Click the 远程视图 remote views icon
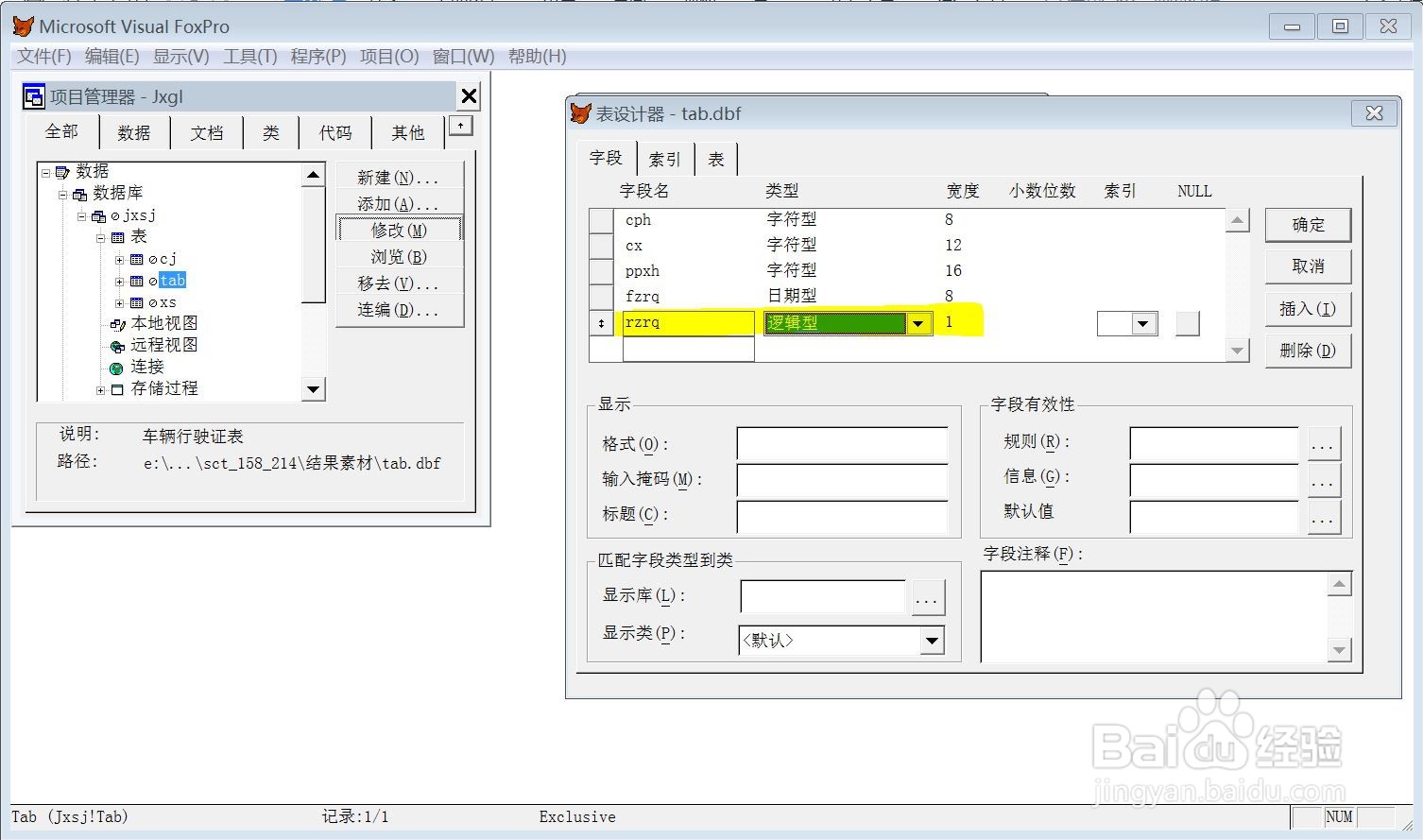The height and width of the screenshot is (840, 1423). (x=117, y=347)
